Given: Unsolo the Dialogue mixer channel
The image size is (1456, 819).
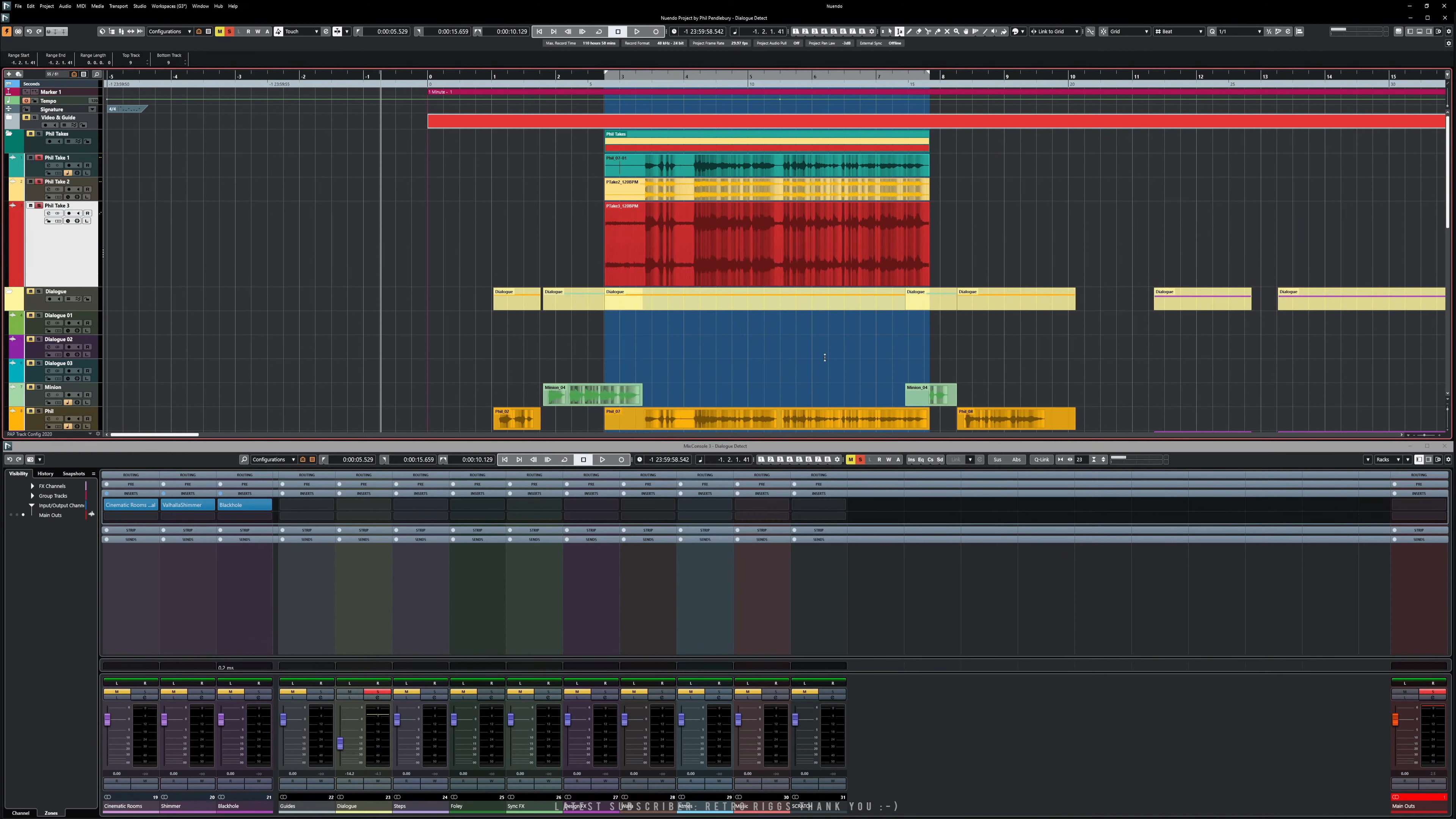Looking at the screenshot, I should click(378, 692).
